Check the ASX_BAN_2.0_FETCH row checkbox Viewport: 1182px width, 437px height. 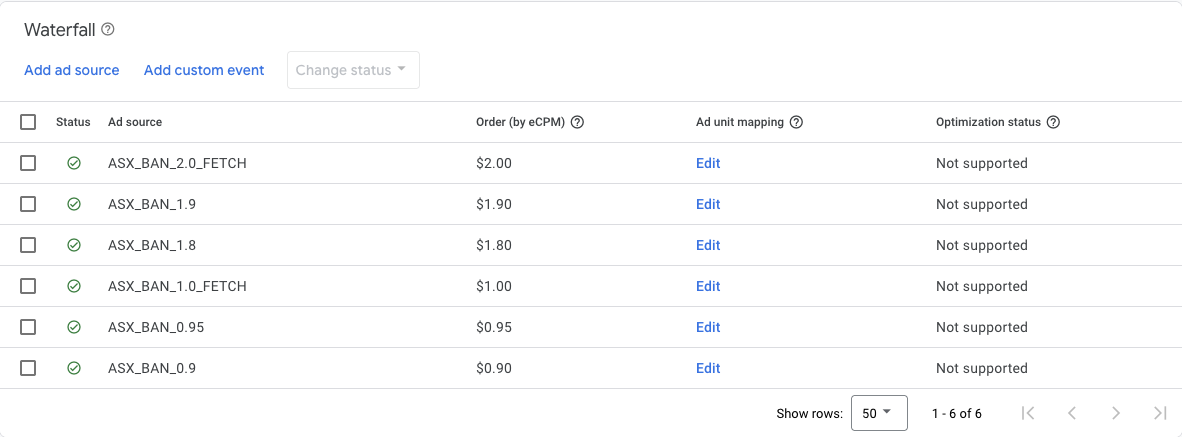click(x=28, y=163)
